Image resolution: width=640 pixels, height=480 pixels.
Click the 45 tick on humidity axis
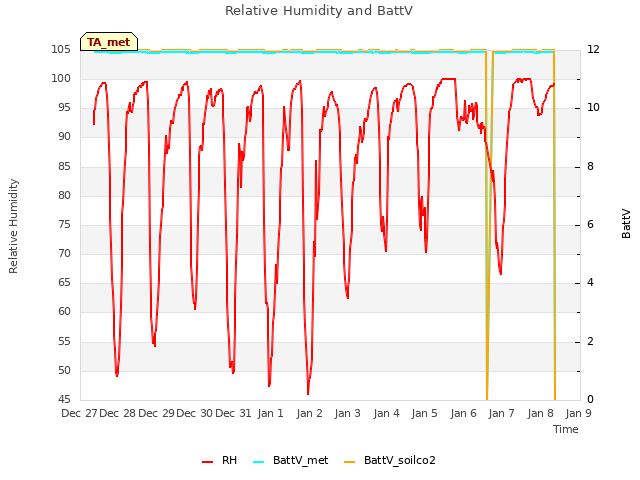coord(64,400)
